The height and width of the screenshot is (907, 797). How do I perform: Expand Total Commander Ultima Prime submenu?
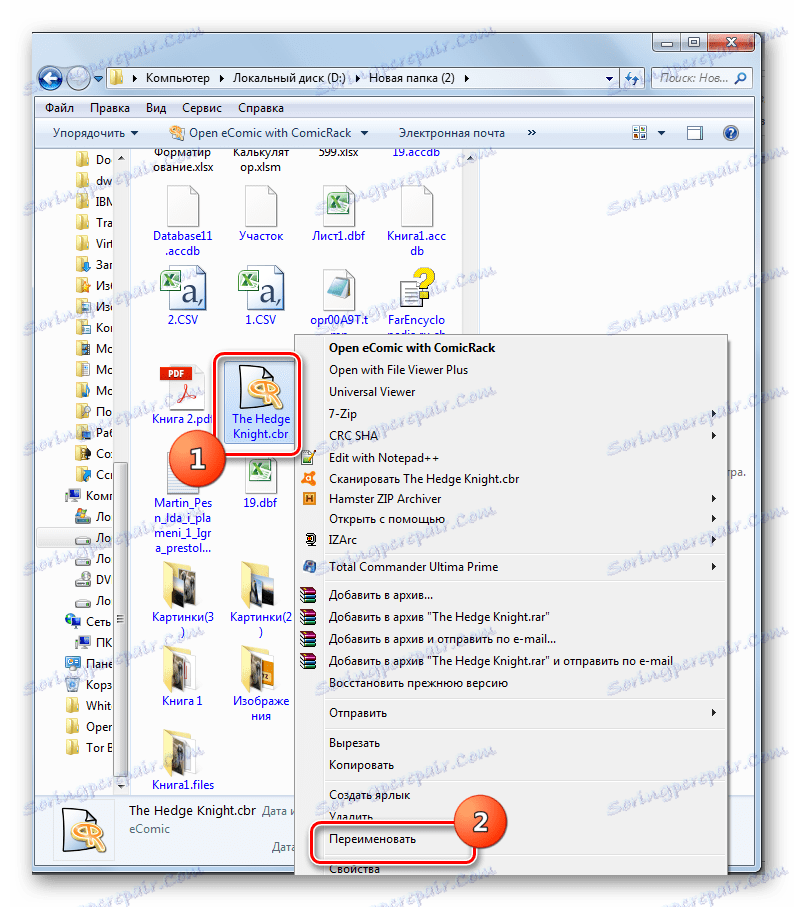pyautogui.click(x=511, y=567)
